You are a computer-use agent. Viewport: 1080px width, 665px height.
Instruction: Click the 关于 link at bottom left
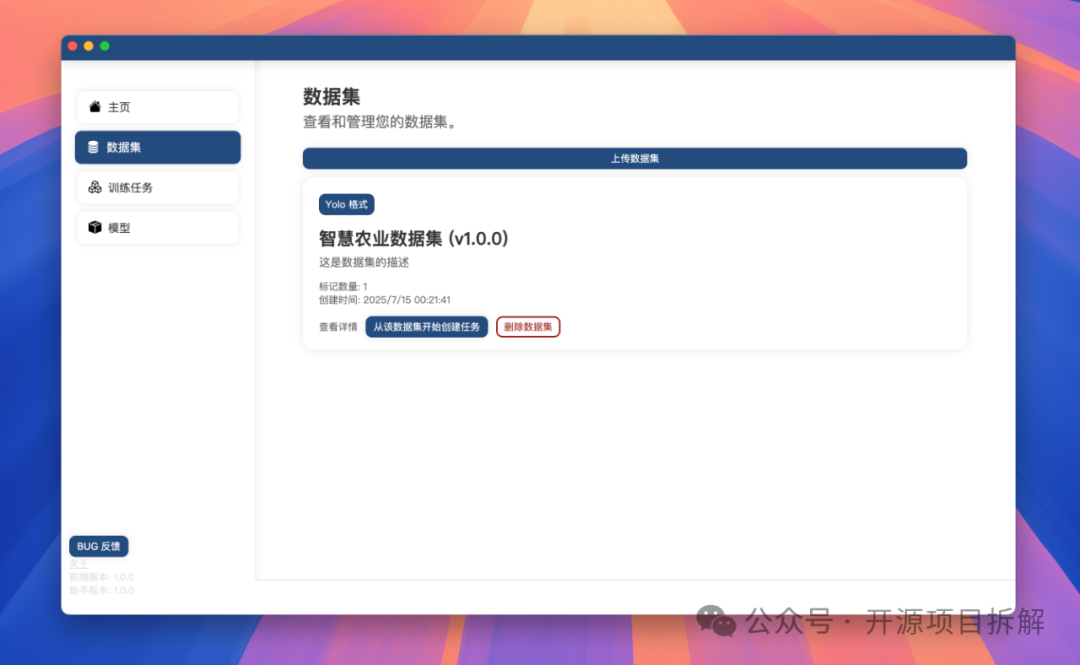tap(79, 563)
